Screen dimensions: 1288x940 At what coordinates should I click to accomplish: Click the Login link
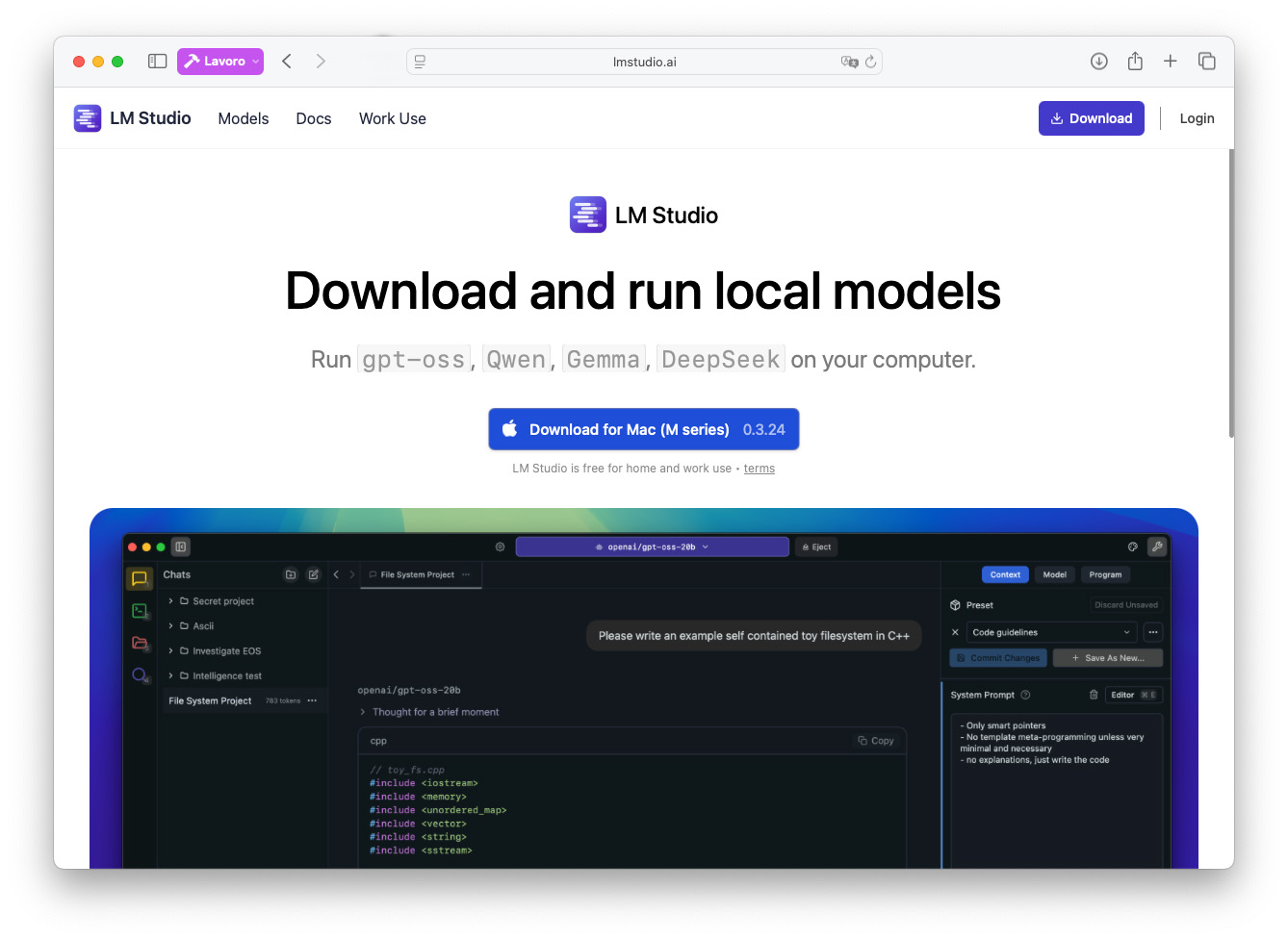point(1197,118)
